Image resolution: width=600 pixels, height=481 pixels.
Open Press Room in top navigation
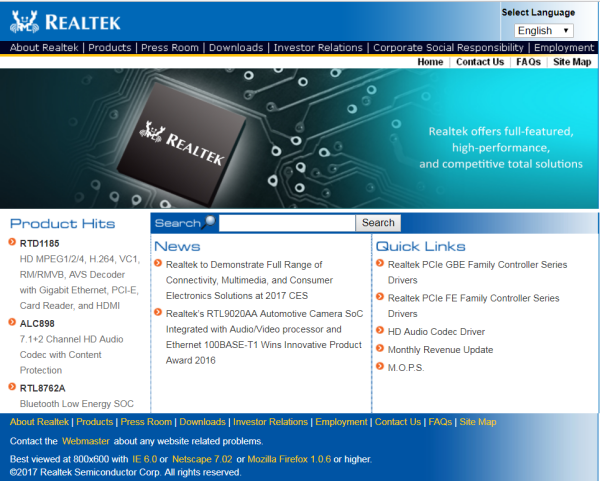coord(170,47)
